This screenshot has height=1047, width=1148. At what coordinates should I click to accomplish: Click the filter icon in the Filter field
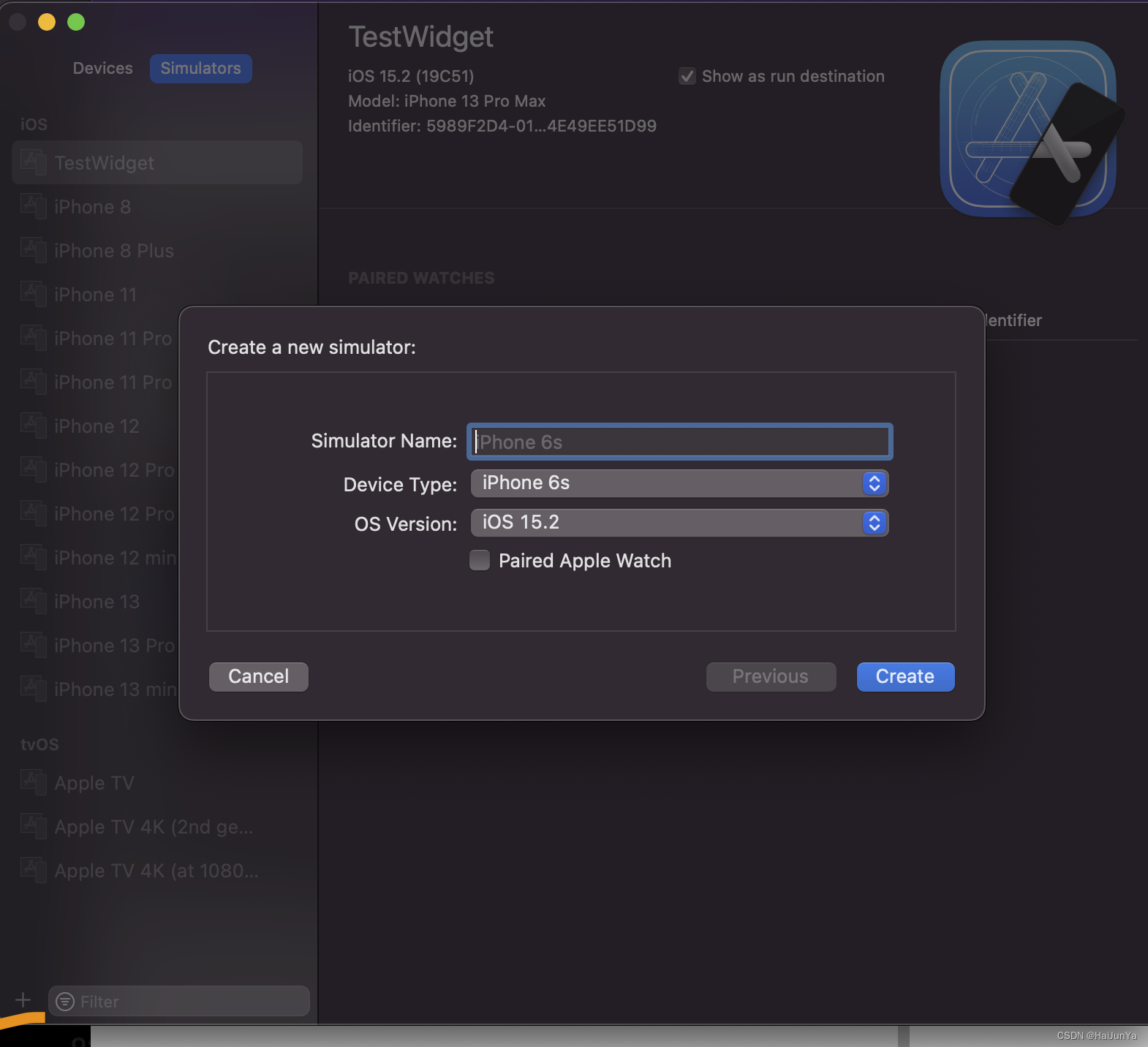(x=65, y=1002)
